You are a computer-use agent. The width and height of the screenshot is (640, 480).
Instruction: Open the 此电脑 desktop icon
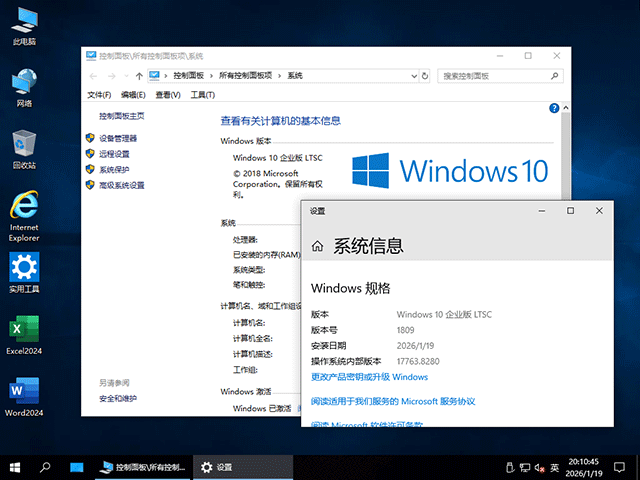[24, 25]
